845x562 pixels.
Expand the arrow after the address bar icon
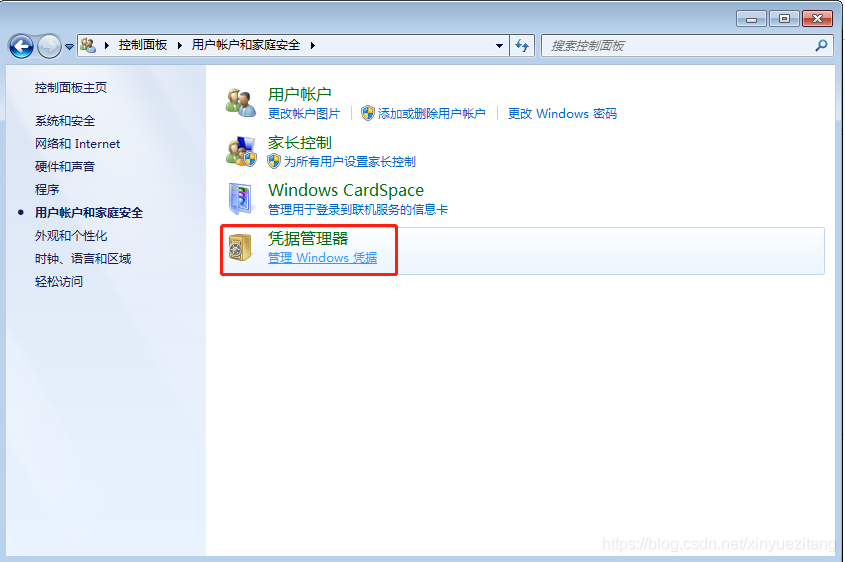click(x=107, y=45)
